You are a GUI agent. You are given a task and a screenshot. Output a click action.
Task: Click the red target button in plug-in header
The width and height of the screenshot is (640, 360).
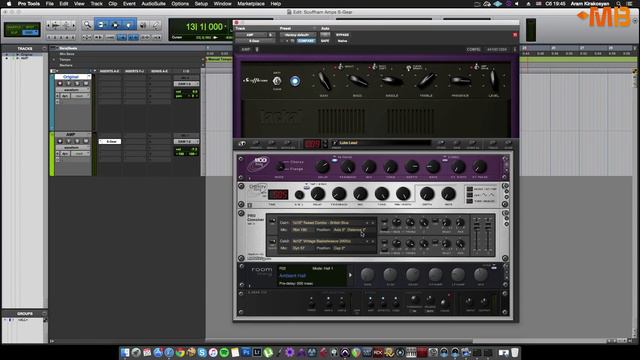click(515, 35)
